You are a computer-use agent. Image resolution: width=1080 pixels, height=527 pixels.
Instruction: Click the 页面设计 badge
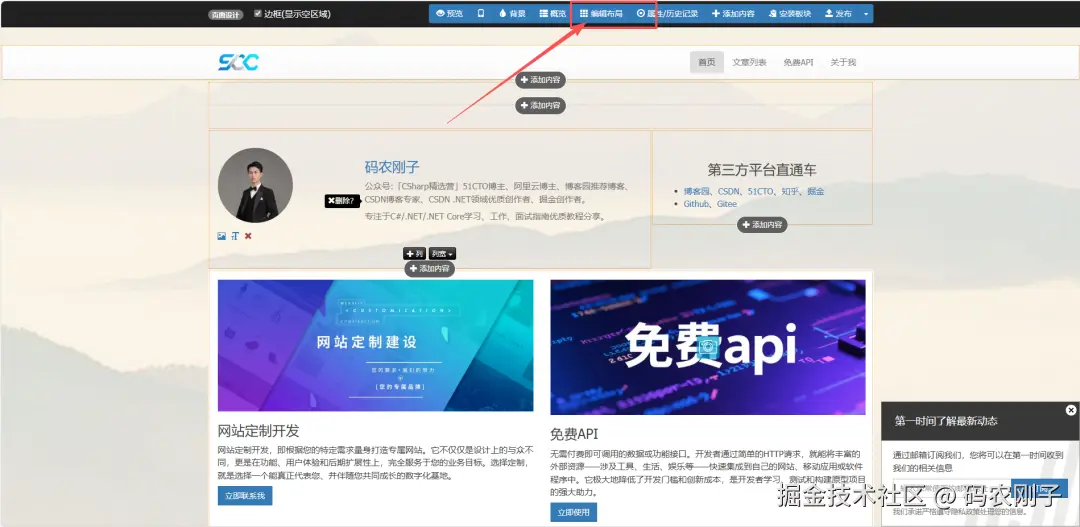coord(225,14)
